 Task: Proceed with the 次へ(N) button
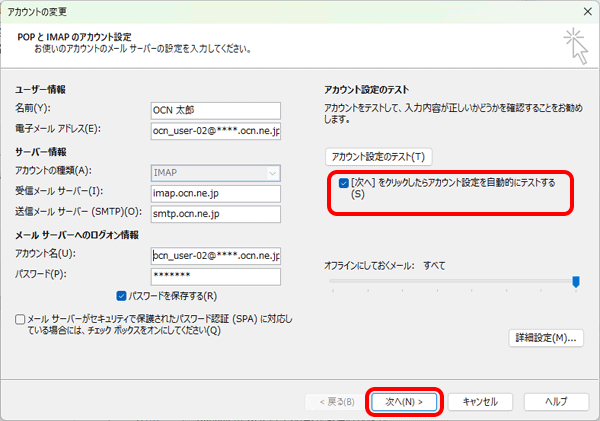[404, 401]
